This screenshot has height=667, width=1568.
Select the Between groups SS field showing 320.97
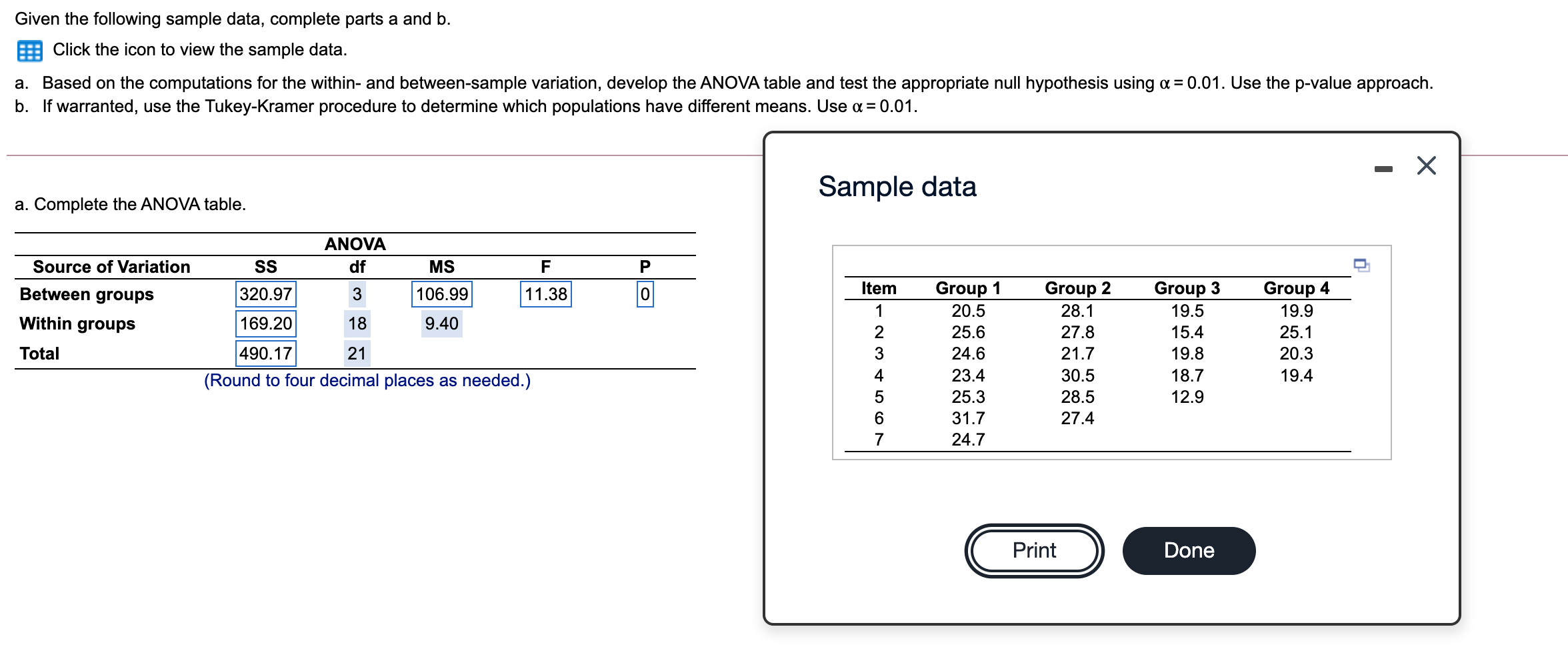(x=265, y=294)
